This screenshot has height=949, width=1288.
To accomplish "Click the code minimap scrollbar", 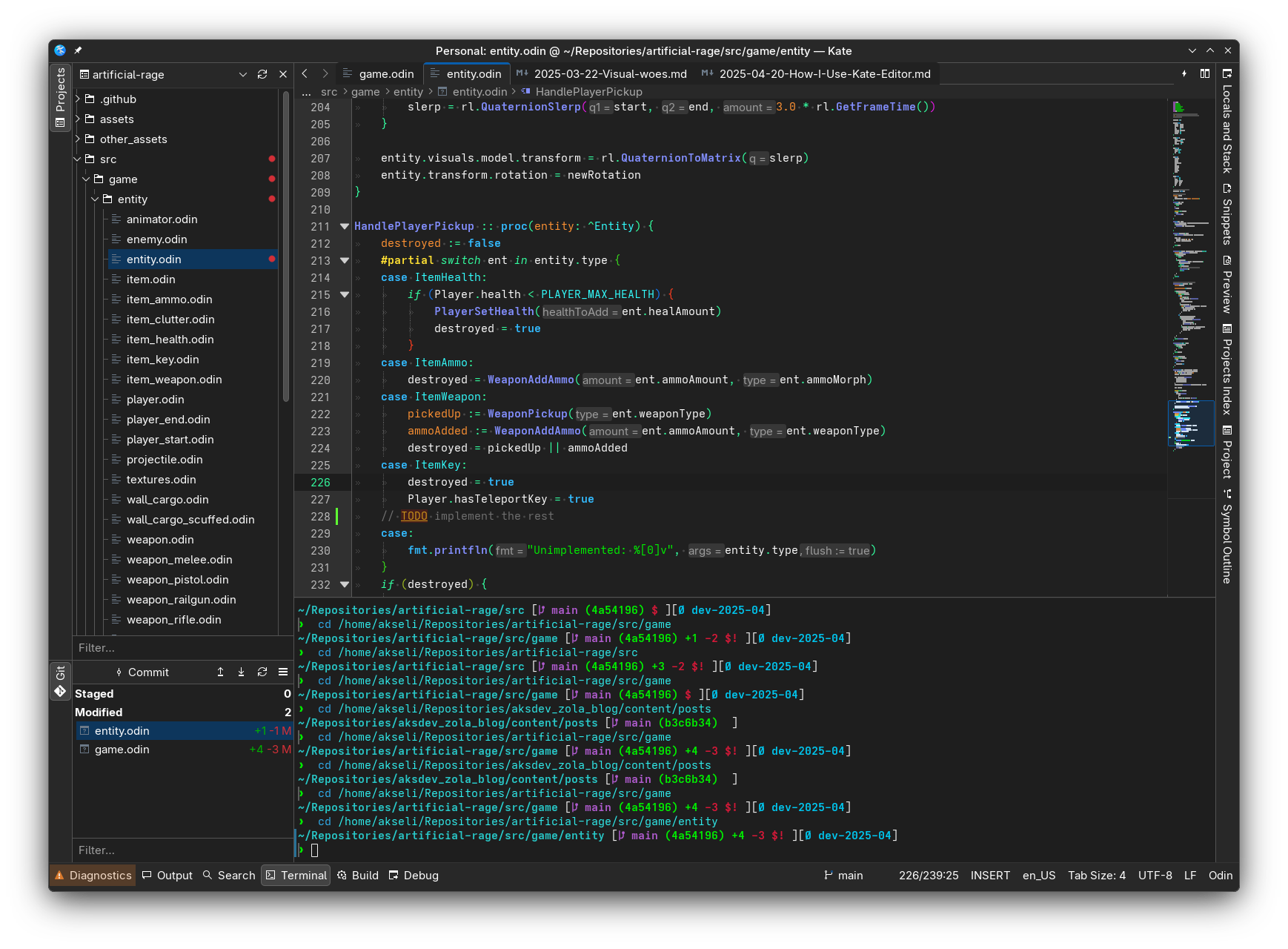I will [x=1192, y=348].
